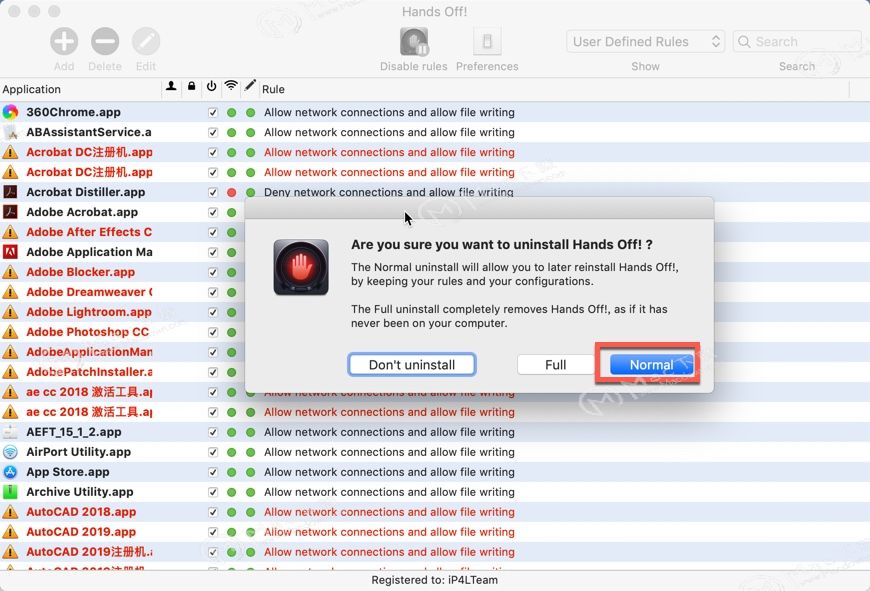Image resolution: width=870 pixels, height=591 pixels.
Task: Select the AdobeApplicationMan row name
Action: click(89, 352)
